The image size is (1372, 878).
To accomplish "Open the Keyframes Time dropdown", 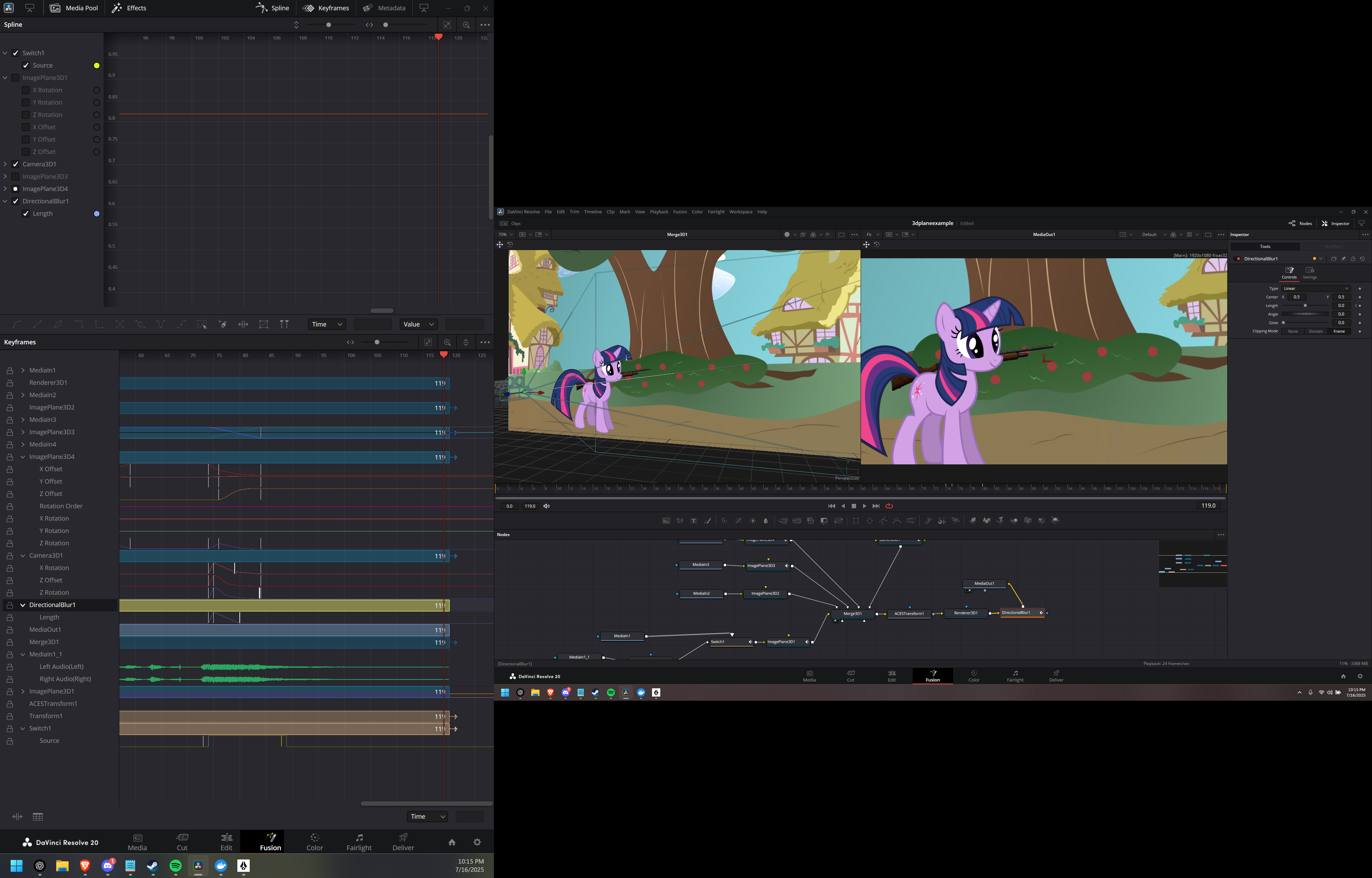I will (x=427, y=816).
